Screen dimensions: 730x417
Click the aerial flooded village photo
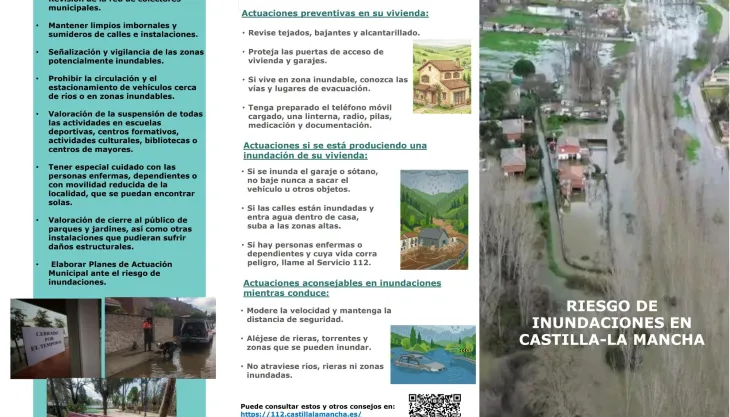pyautogui.click(x=604, y=208)
